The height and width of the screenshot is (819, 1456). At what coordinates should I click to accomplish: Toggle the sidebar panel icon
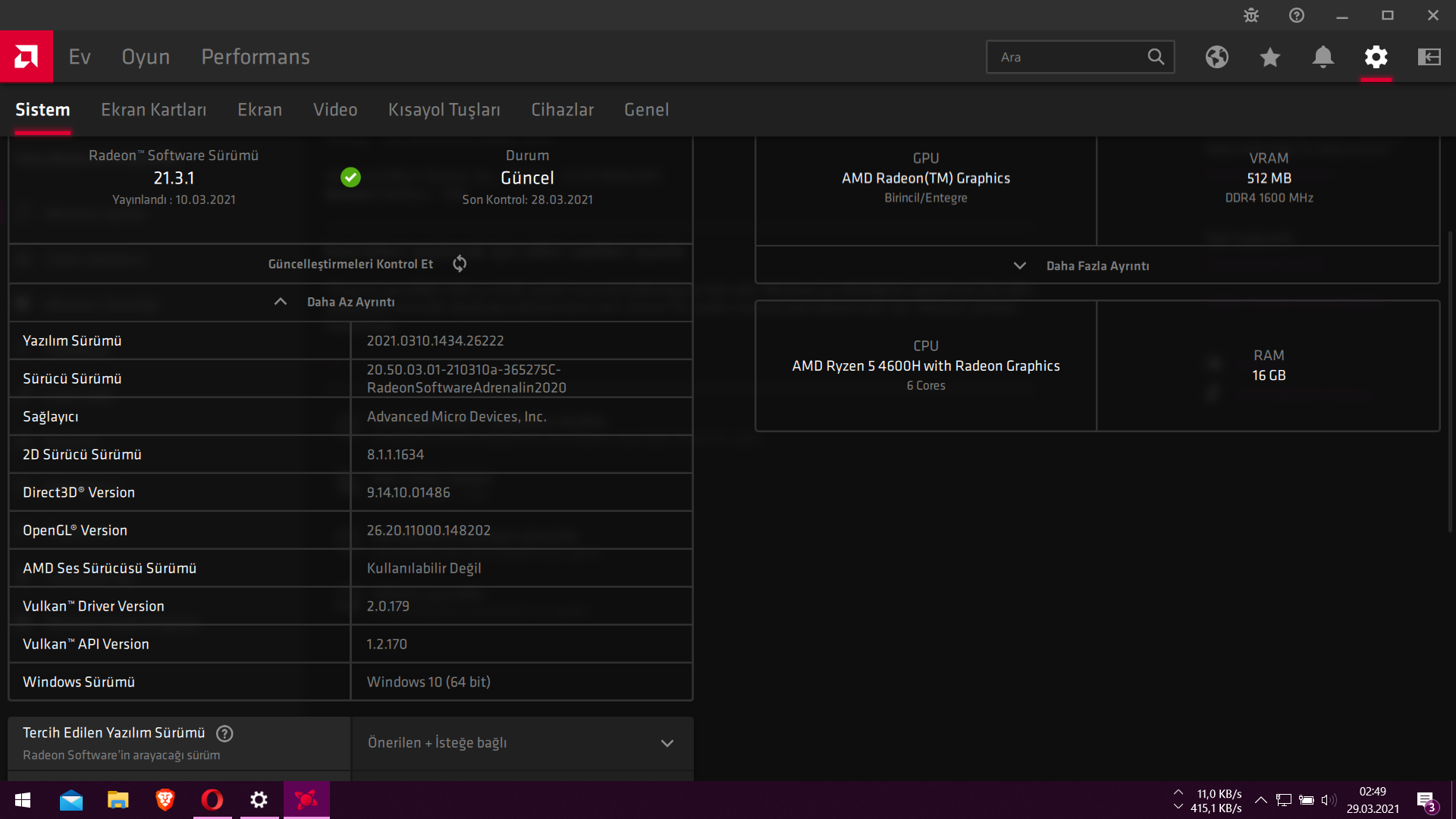[x=1429, y=57]
